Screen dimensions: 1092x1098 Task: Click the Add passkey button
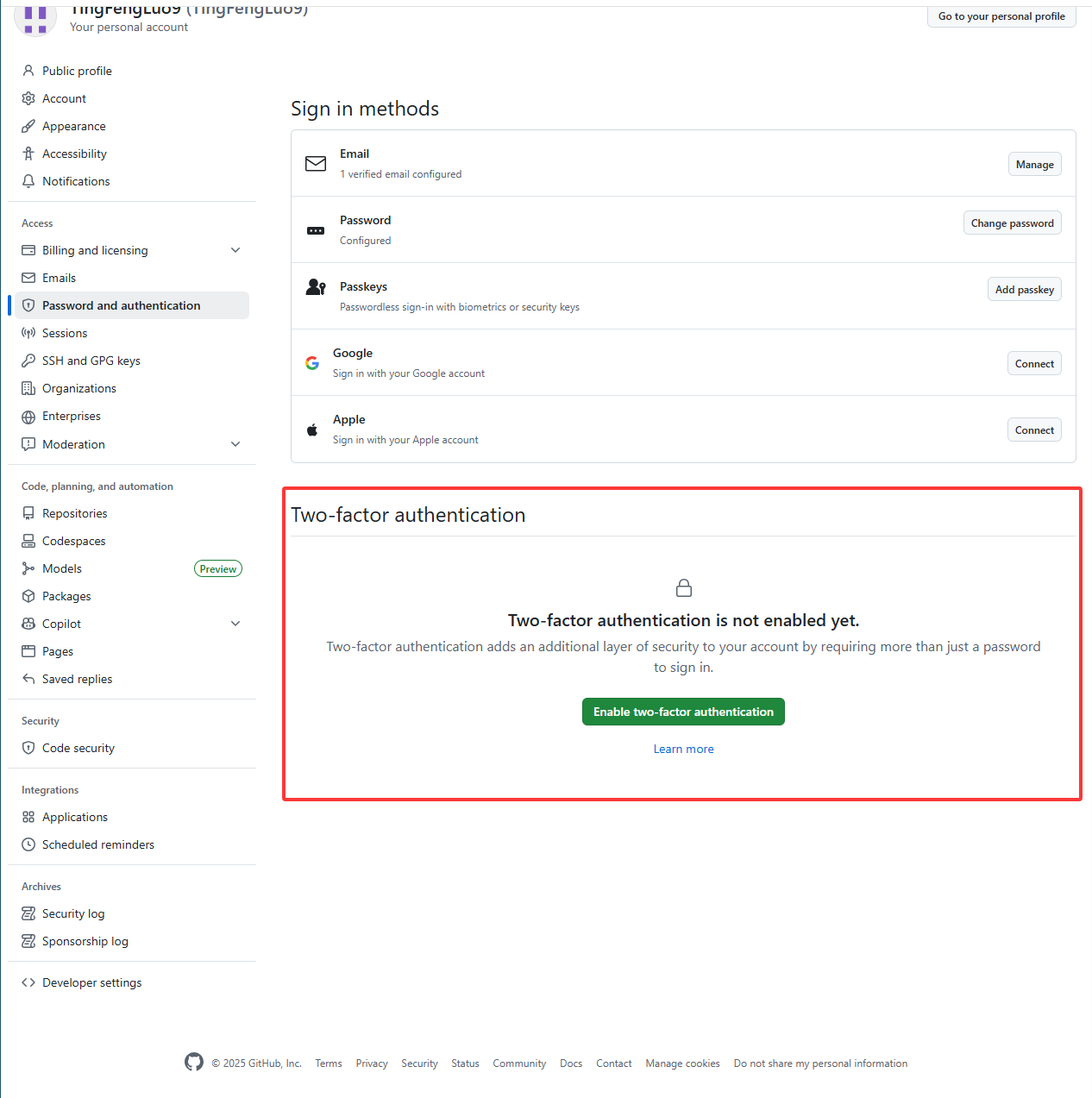(x=1024, y=290)
